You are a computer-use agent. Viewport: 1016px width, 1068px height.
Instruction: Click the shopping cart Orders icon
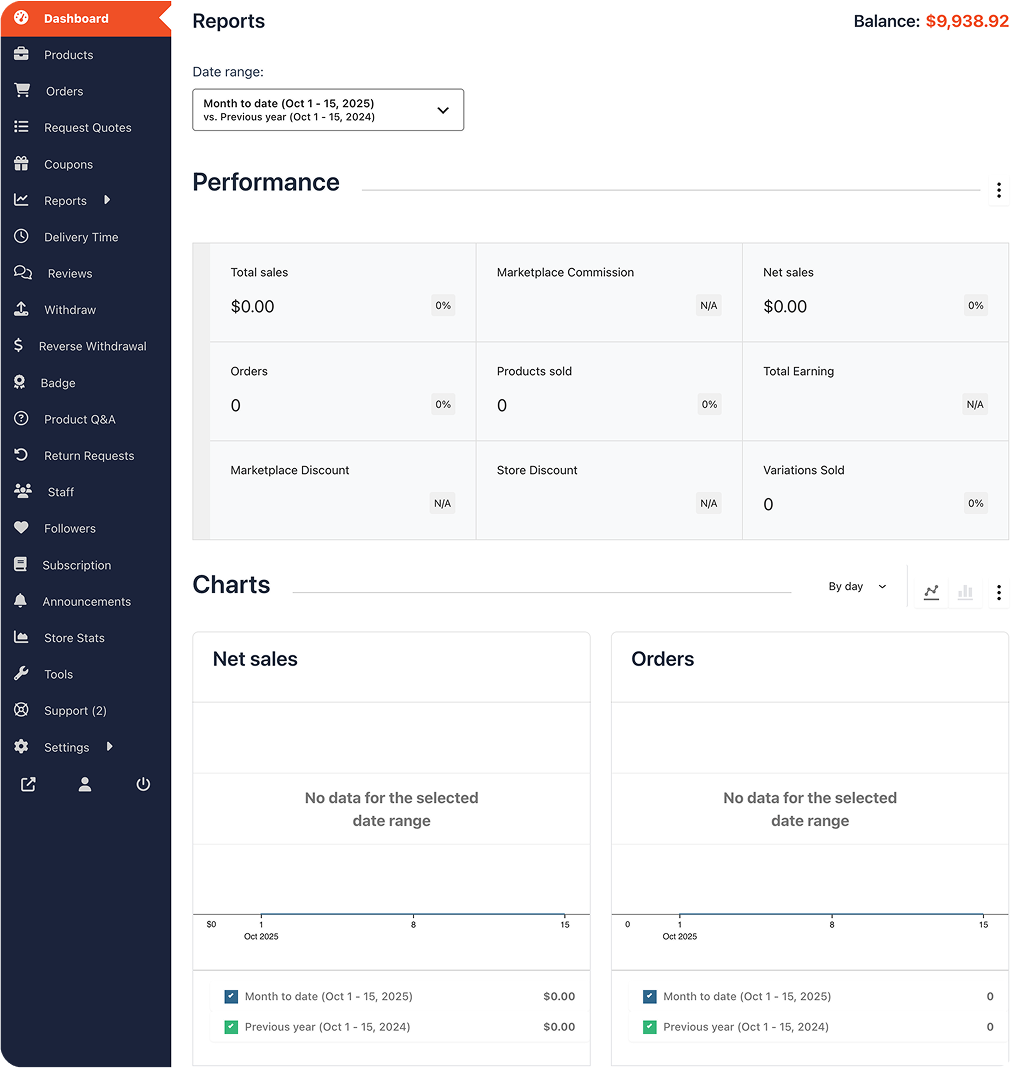click(x=22, y=91)
